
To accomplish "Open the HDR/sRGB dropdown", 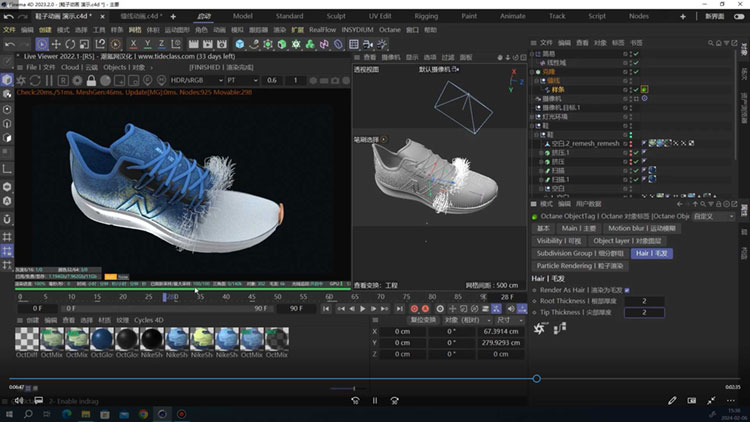I will coord(198,80).
